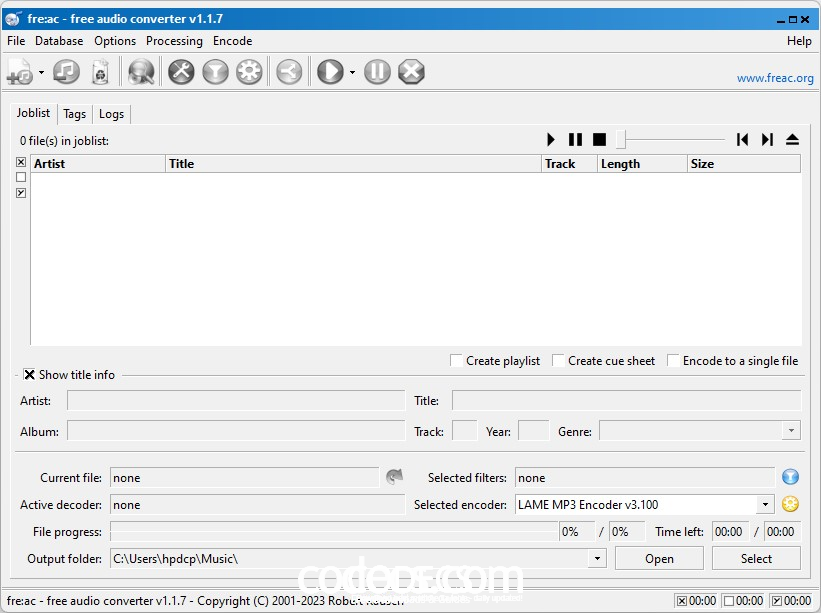Click the eject button above the joblist
821x613 pixels.
(792, 140)
